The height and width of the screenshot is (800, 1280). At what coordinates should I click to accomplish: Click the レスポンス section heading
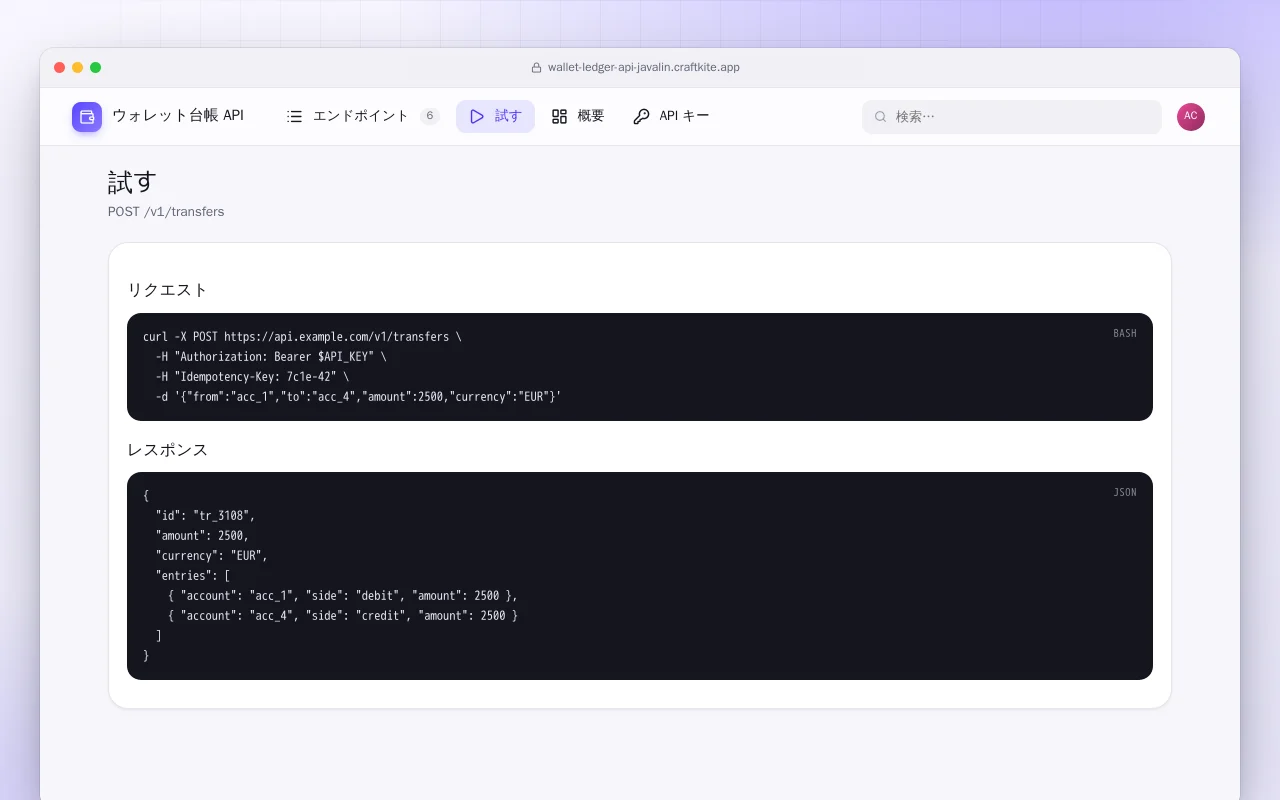click(167, 450)
